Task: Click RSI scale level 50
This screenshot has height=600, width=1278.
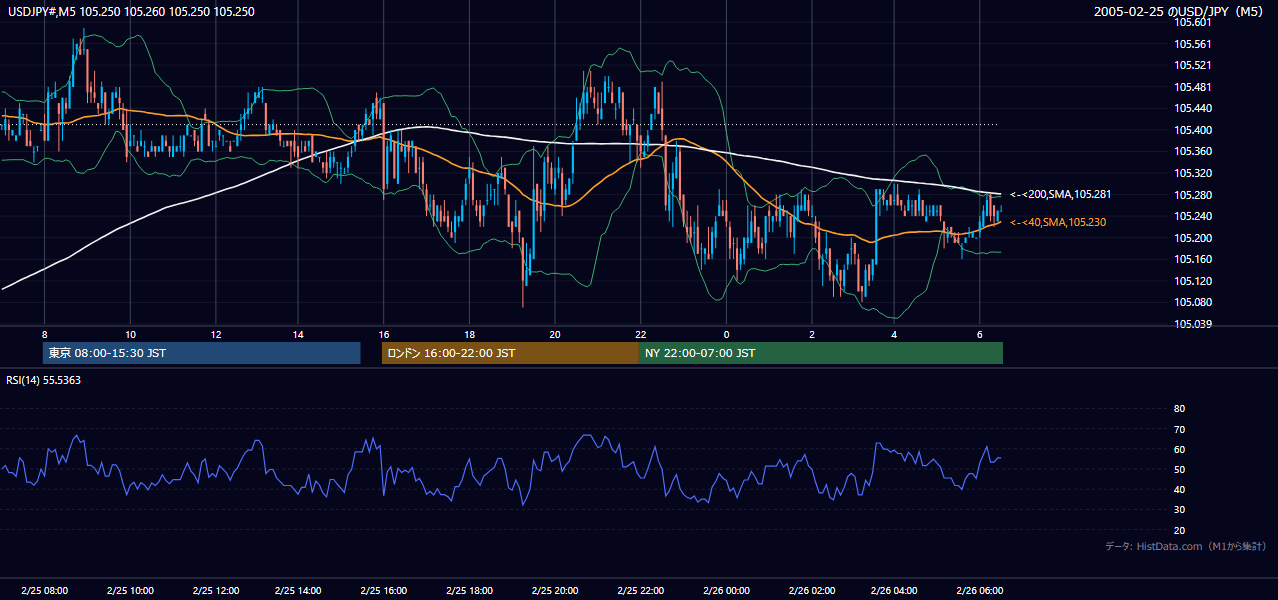Action: point(1179,469)
